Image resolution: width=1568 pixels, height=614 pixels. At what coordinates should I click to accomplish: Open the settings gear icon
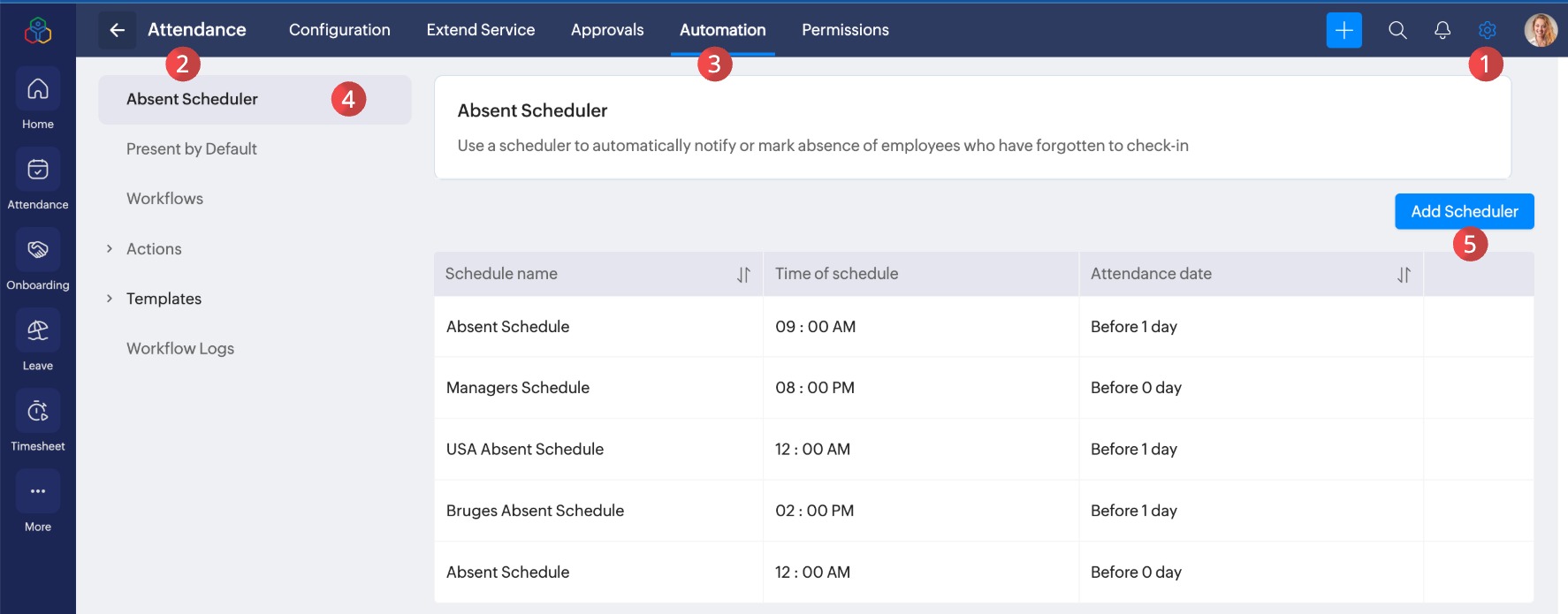click(1488, 30)
